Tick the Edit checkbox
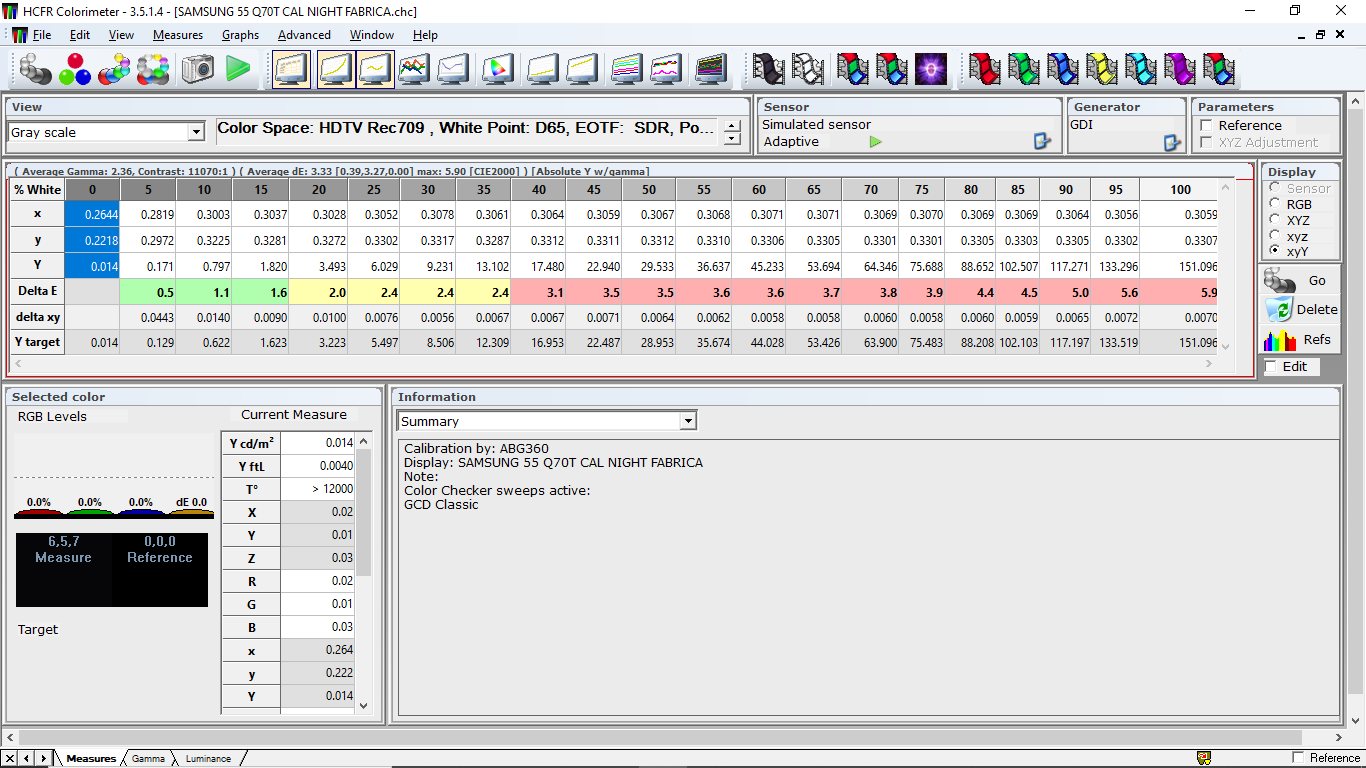The width and height of the screenshot is (1366, 768). tap(1271, 367)
